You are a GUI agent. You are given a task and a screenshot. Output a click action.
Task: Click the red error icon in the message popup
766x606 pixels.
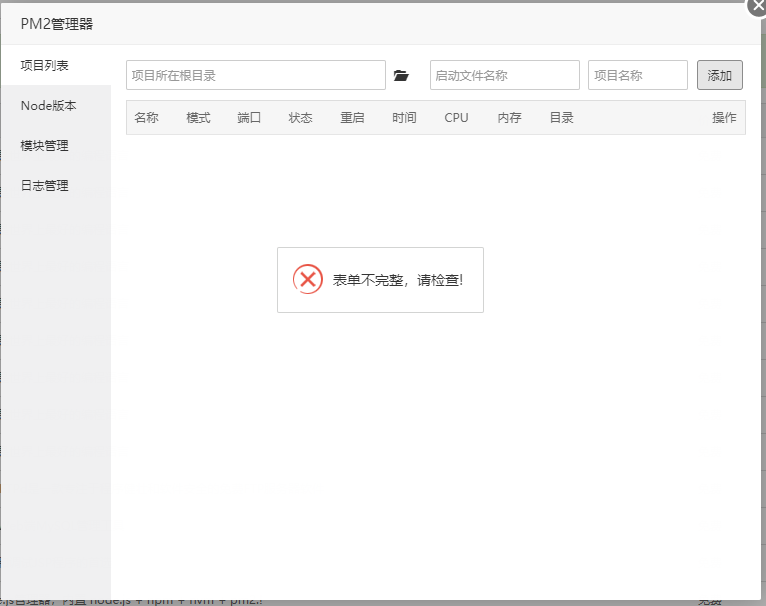(x=308, y=279)
